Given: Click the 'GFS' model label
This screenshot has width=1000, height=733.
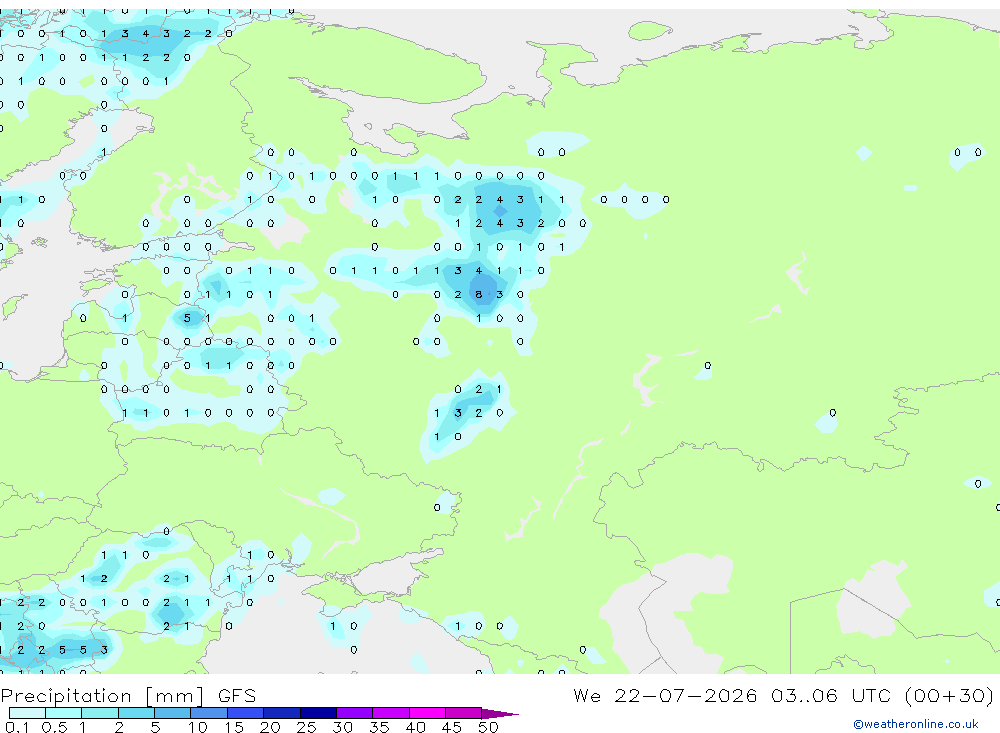Looking at the screenshot, I should pyautogui.click(x=237, y=695).
